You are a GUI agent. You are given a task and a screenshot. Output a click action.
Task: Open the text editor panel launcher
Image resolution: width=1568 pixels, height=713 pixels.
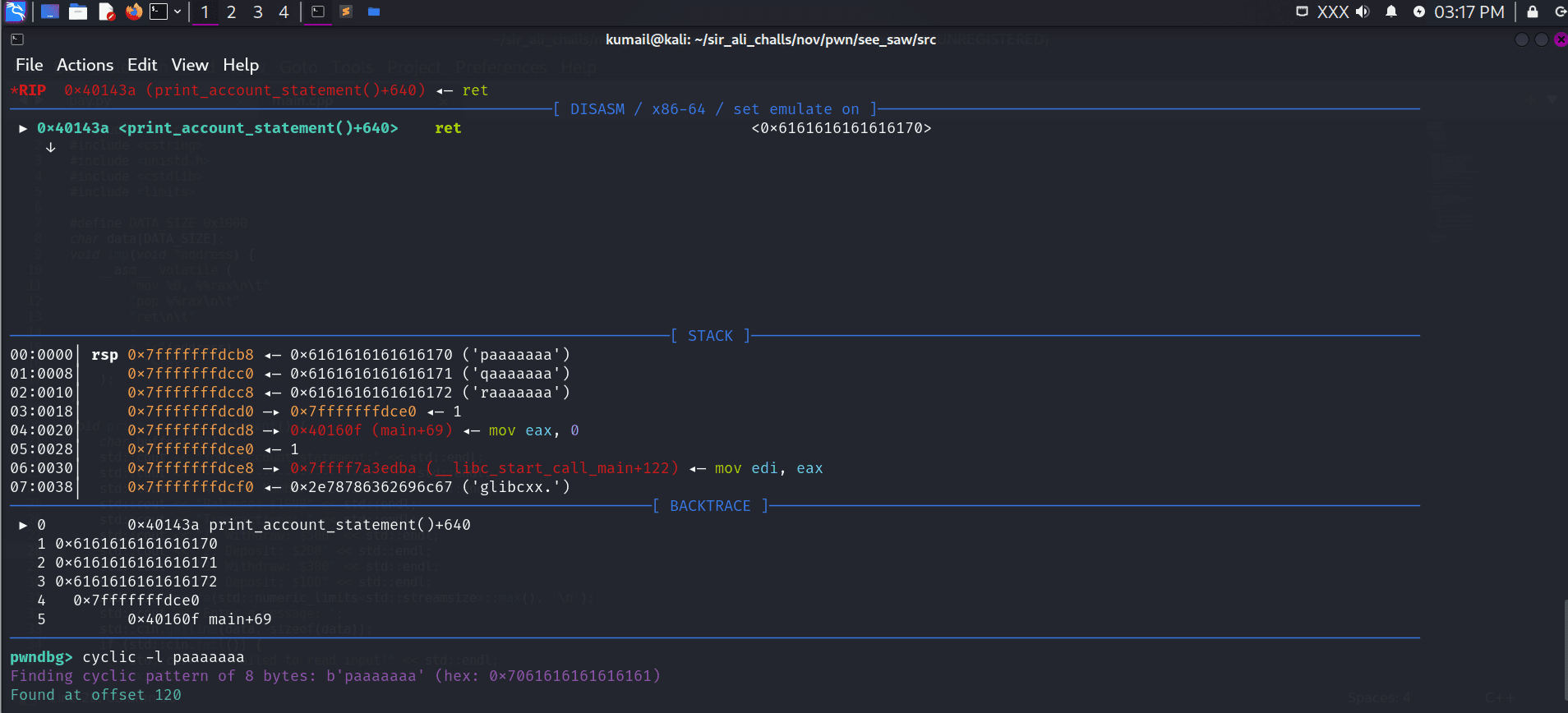point(106,11)
